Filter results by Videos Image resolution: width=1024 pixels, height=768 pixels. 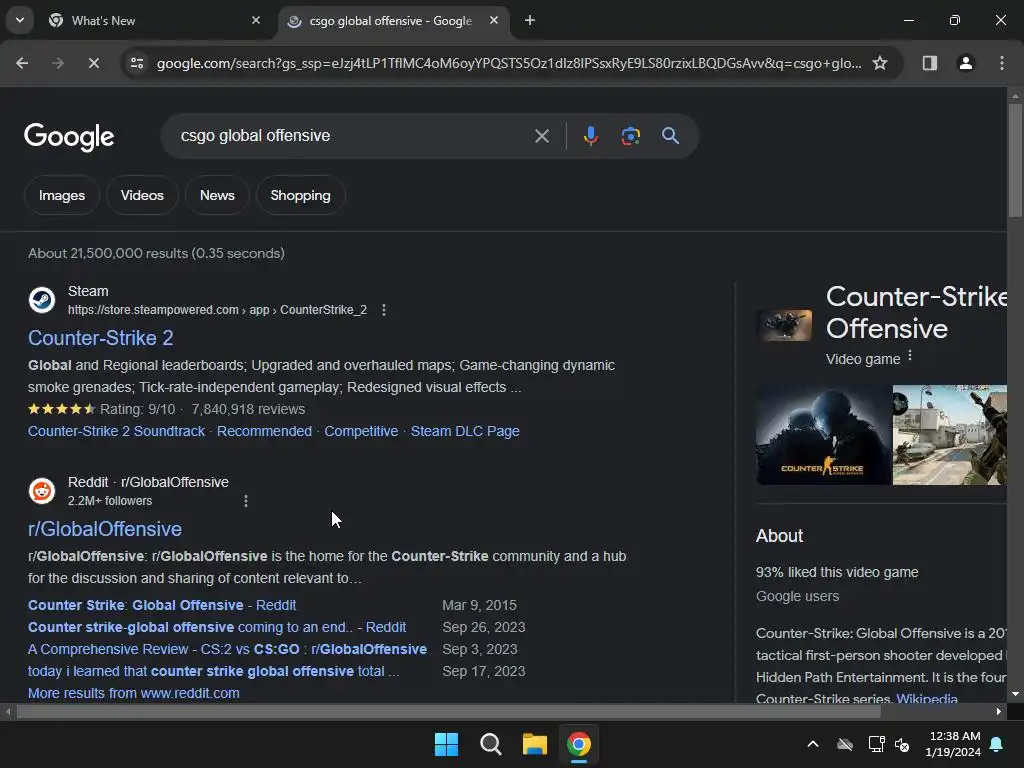pyautogui.click(x=142, y=195)
